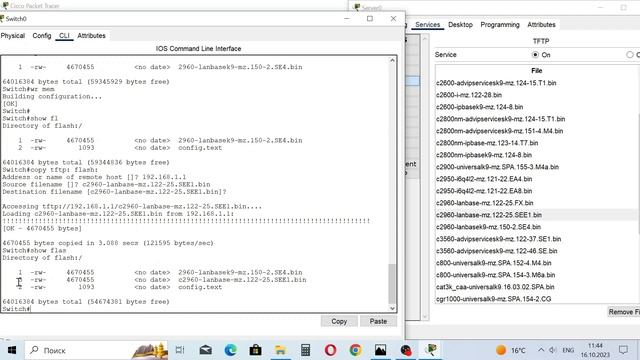The image size is (640, 360).
Task: Click the Paste button below the CLI
Action: 378,322
